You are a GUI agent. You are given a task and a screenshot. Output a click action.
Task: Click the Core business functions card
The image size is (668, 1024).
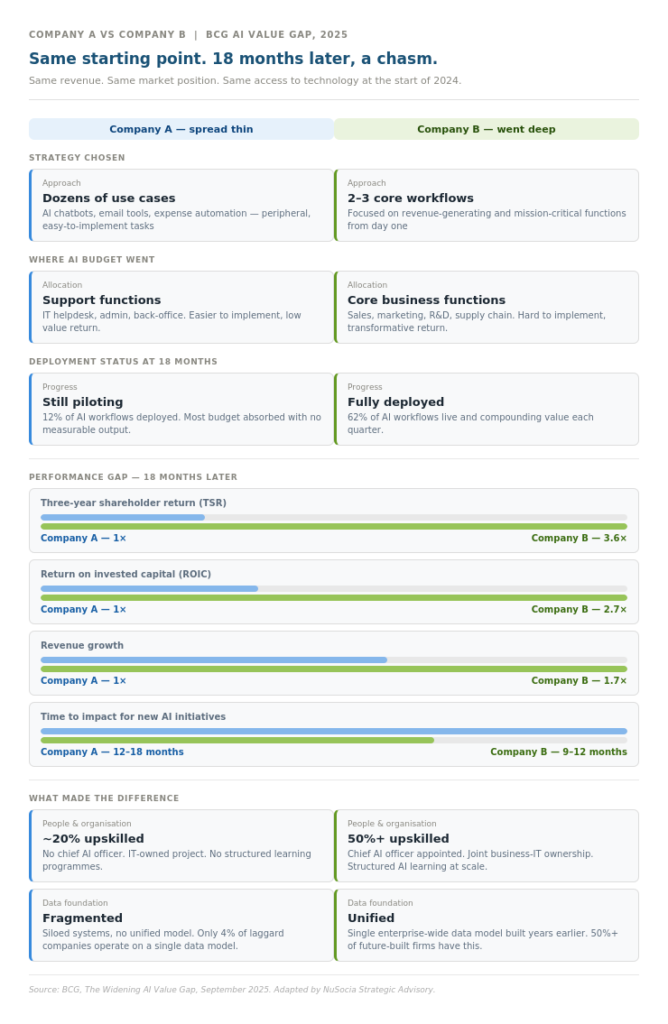(x=486, y=307)
